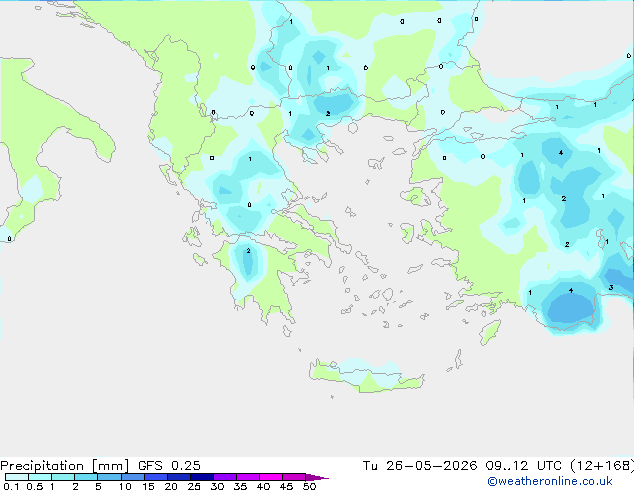The width and height of the screenshot is (634, 490).
Task: Click the '(12+168)' forecast hour text
Action: [602, 465]
